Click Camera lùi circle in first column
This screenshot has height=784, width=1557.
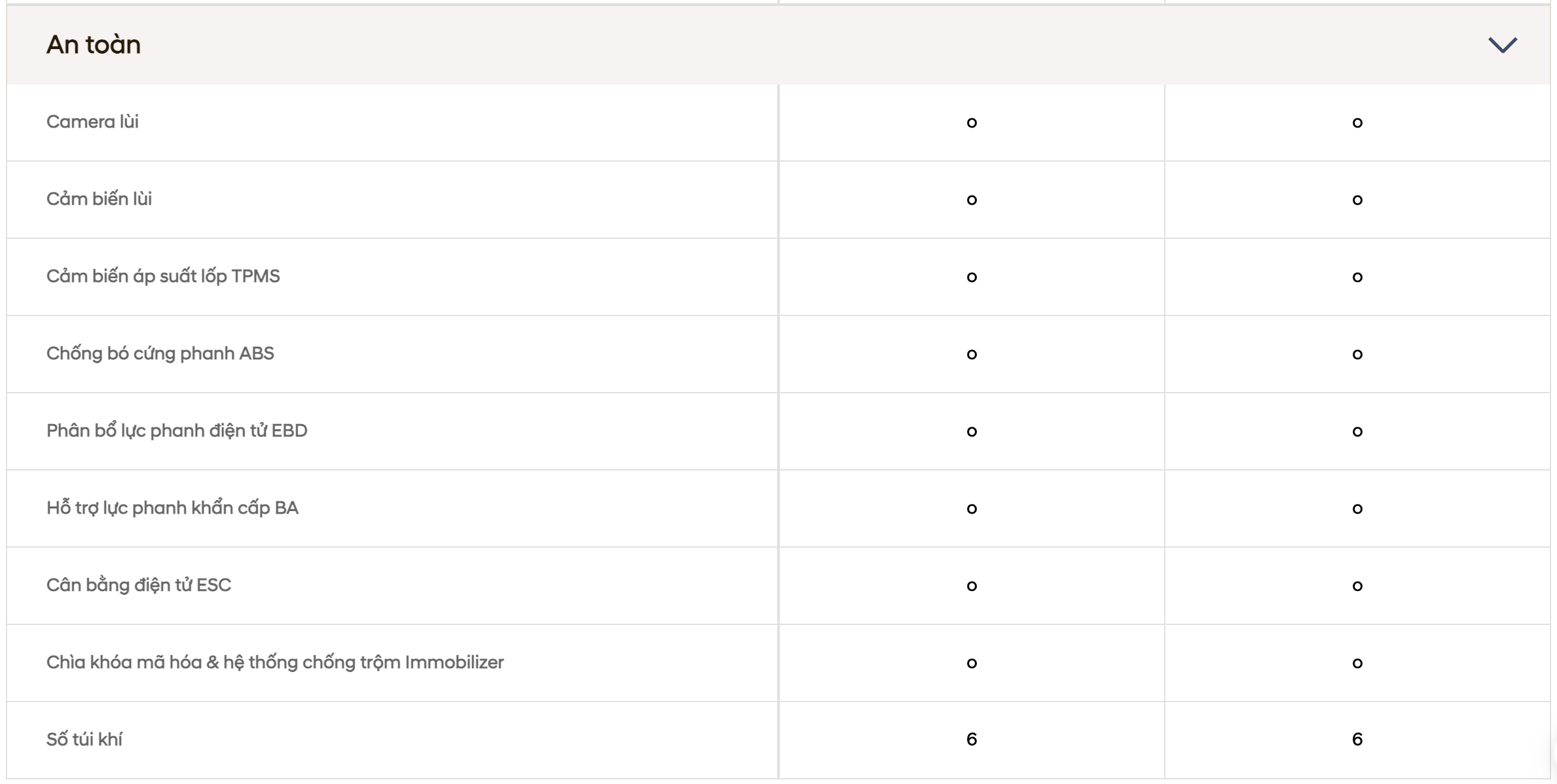pyautogui.click(x=972, y=122)
